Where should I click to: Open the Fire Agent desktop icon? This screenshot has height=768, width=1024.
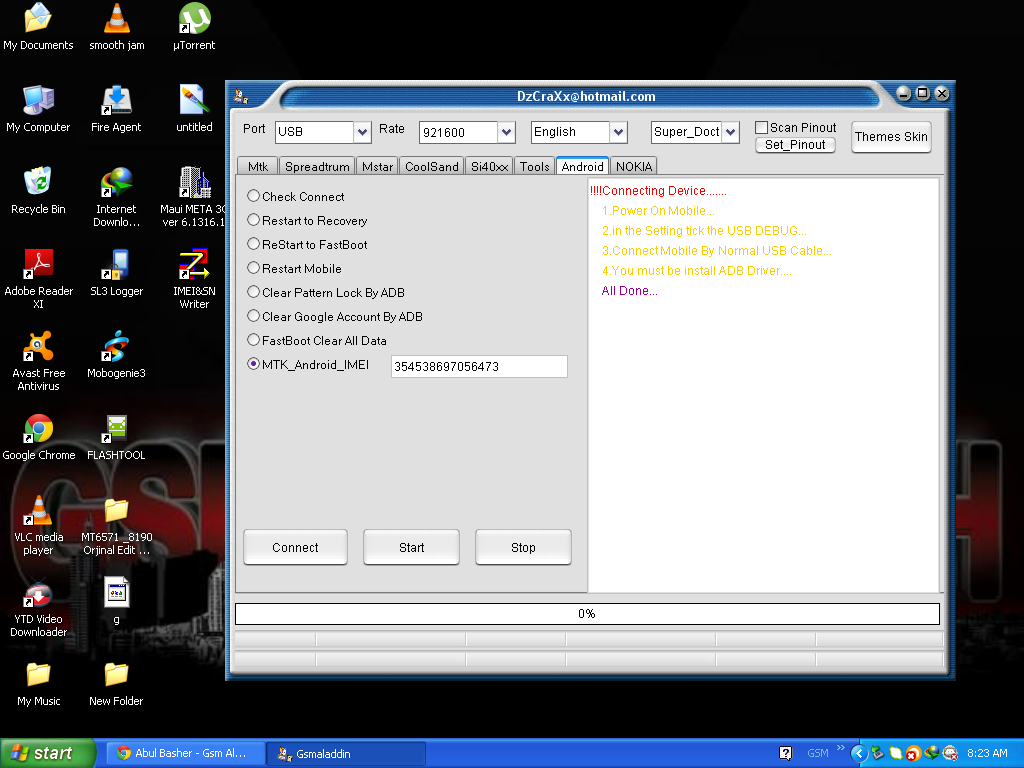116,101
